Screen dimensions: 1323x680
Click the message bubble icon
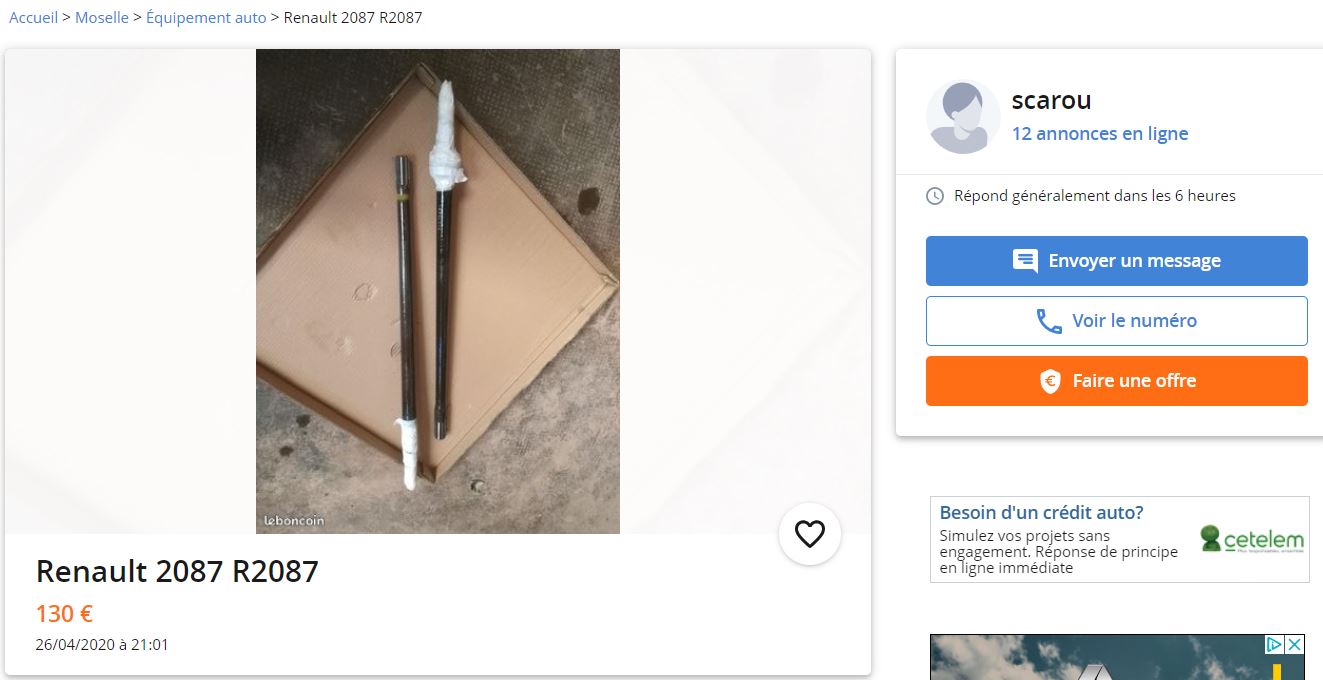pyautogui.click(x=1025, y=261)
